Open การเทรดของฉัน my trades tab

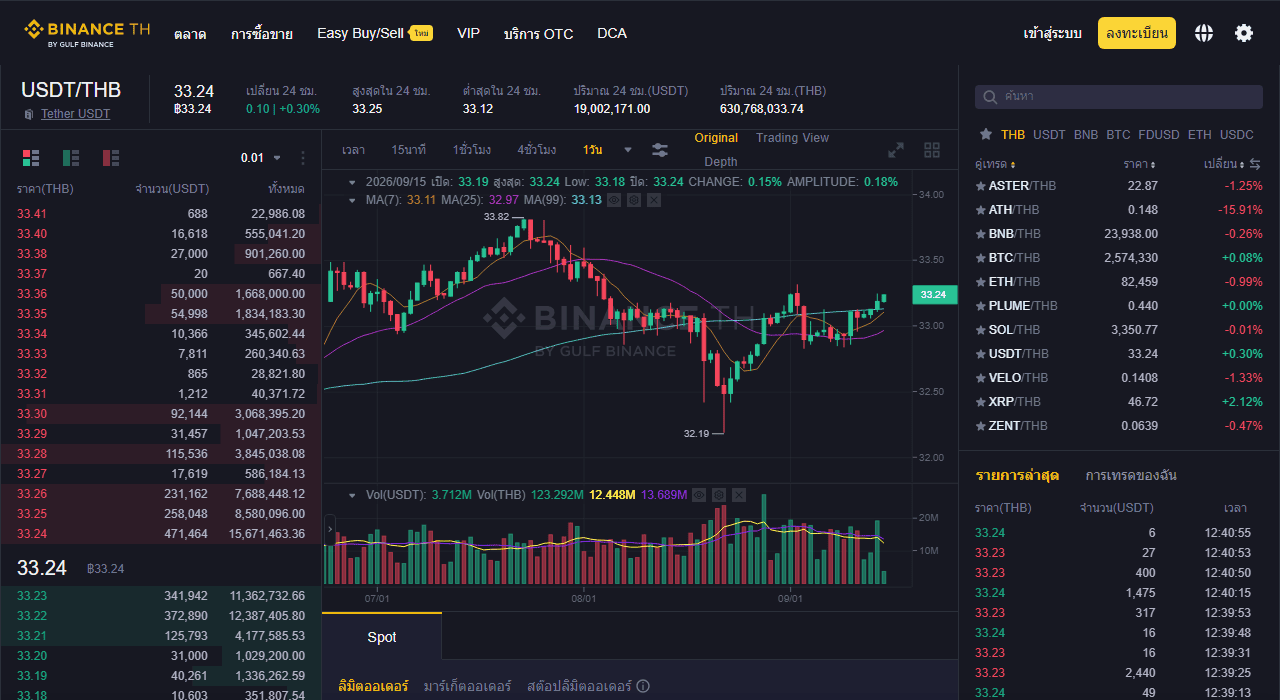pyautogui.click(x=1131, y=475)
